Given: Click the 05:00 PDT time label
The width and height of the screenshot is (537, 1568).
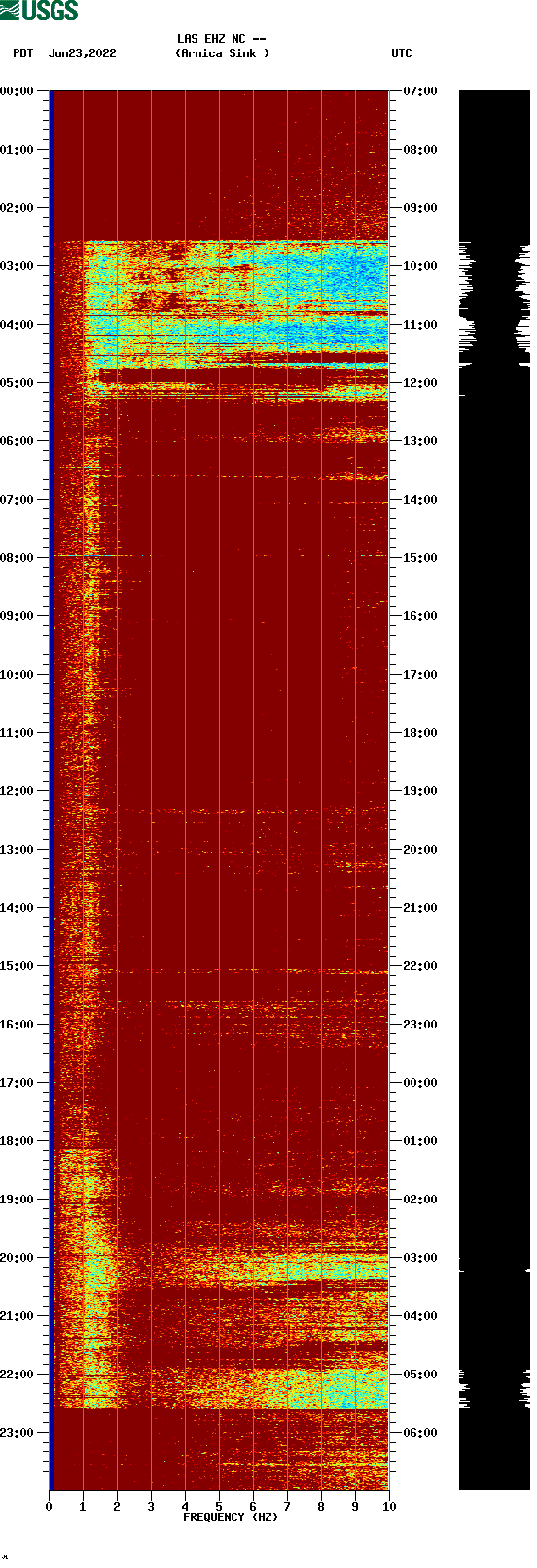Looking at the screenshot, I should (x=17, y=383).
